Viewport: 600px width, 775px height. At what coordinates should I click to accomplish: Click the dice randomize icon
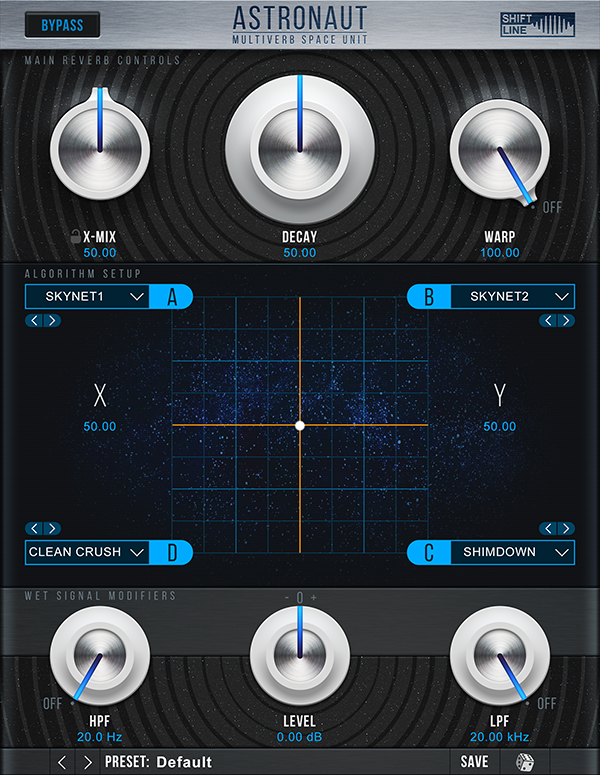[x=525, y=762]
